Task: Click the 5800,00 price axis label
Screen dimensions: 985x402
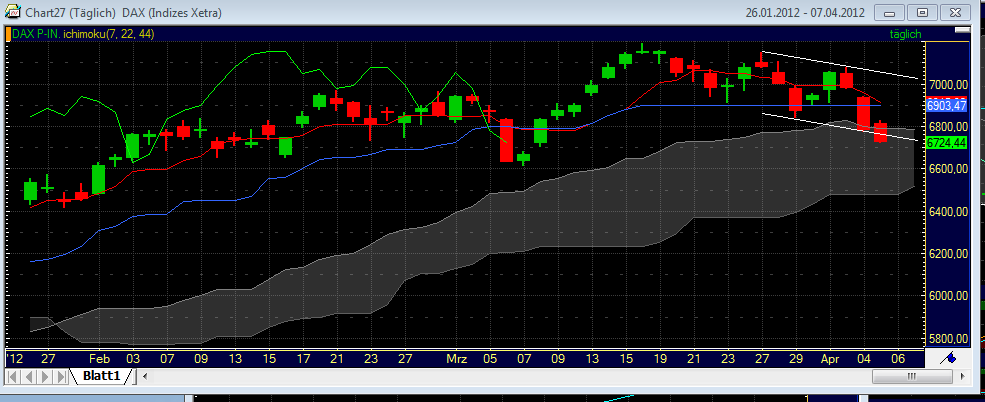Action: point(947,339)
